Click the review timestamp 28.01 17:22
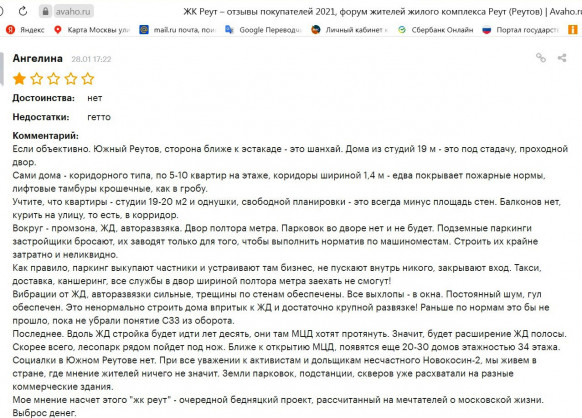Viewport: 582px width, 418px height. click(x=91, y=59)
